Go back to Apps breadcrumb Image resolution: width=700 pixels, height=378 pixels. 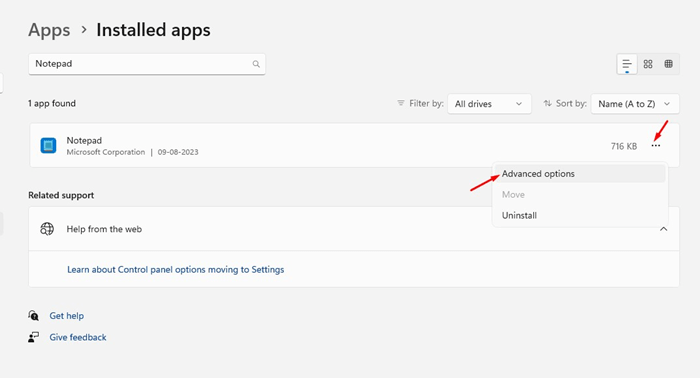(49, 30)
